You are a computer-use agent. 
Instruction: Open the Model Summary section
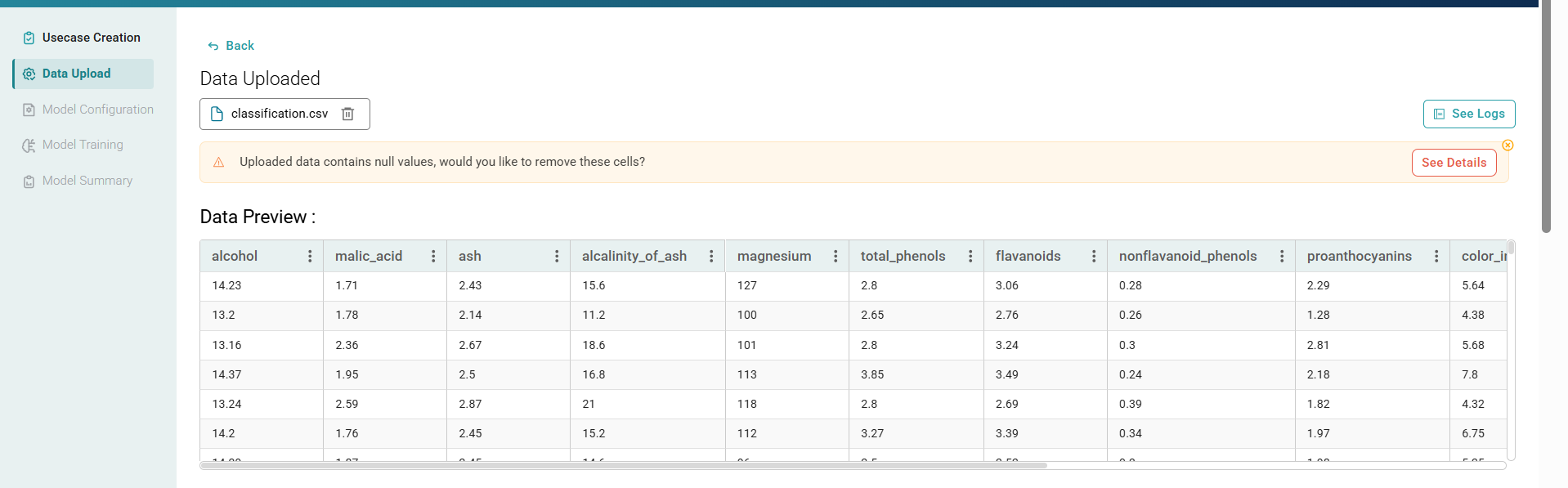pyautogui.click(x=87, y=181)
